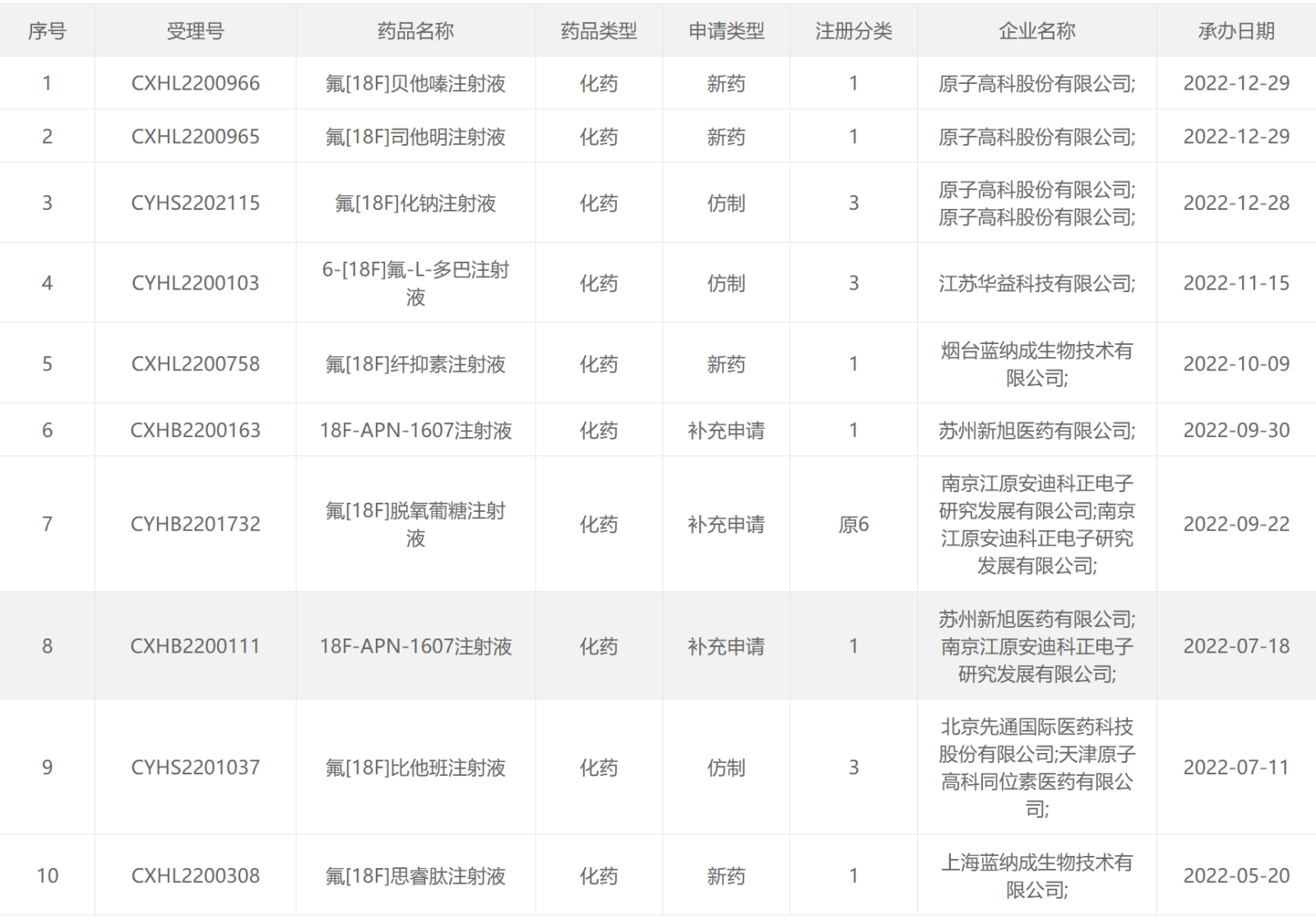Open acceptance number CXHL2200965
1316x920 pixels.
tap(195, 137)
